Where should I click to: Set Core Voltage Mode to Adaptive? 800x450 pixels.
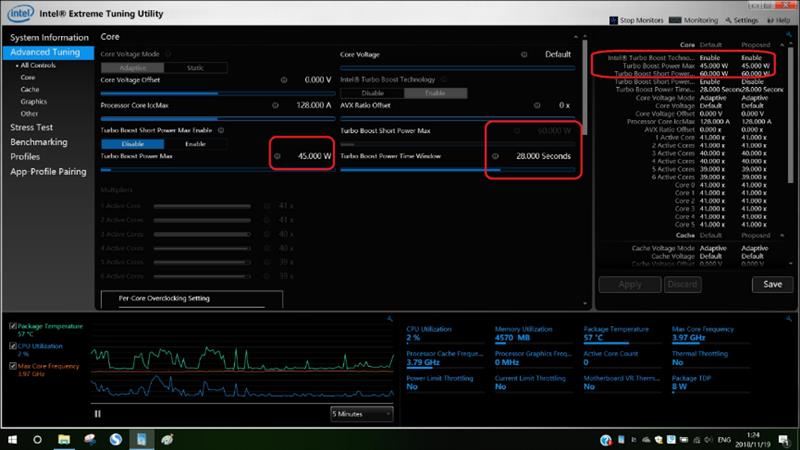(133, 68)
